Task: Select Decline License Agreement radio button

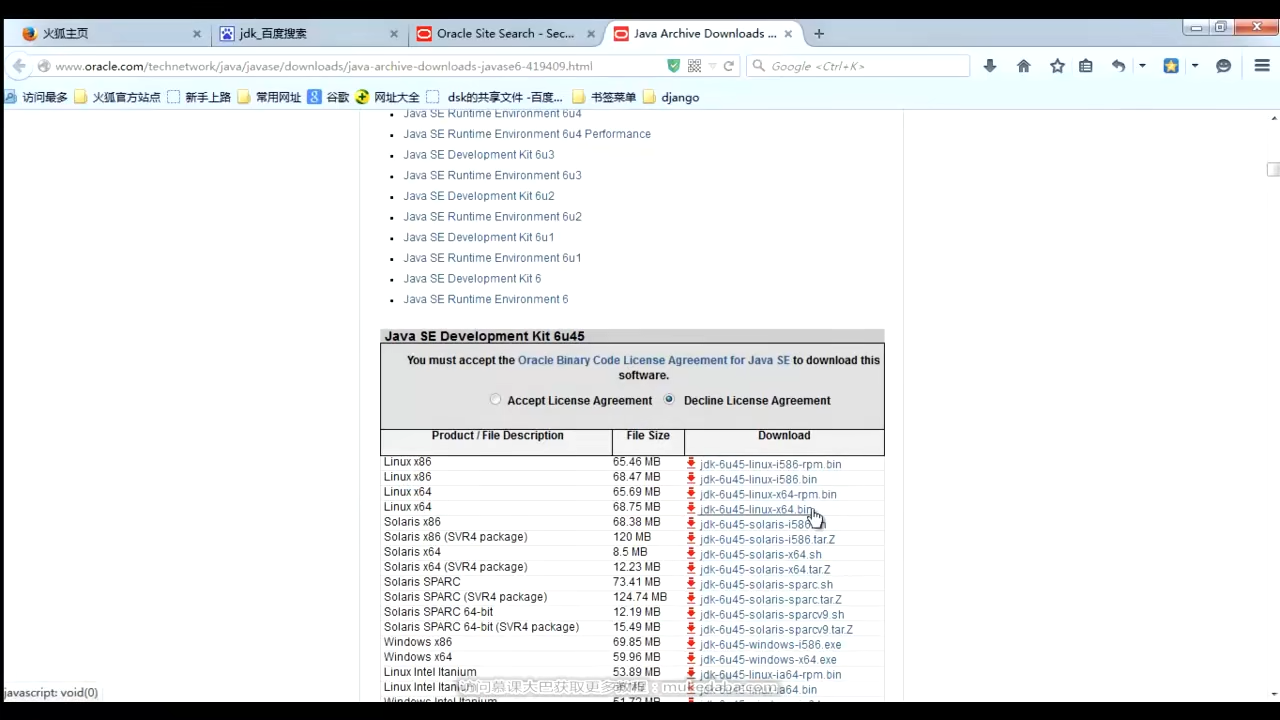Action: coord(669,399)
